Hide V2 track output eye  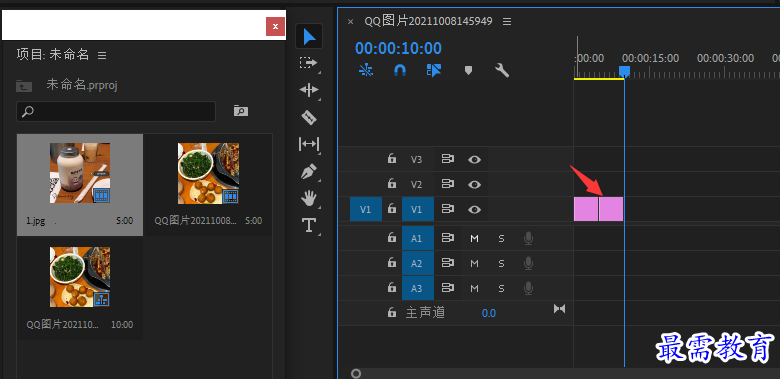coord(475,185)
